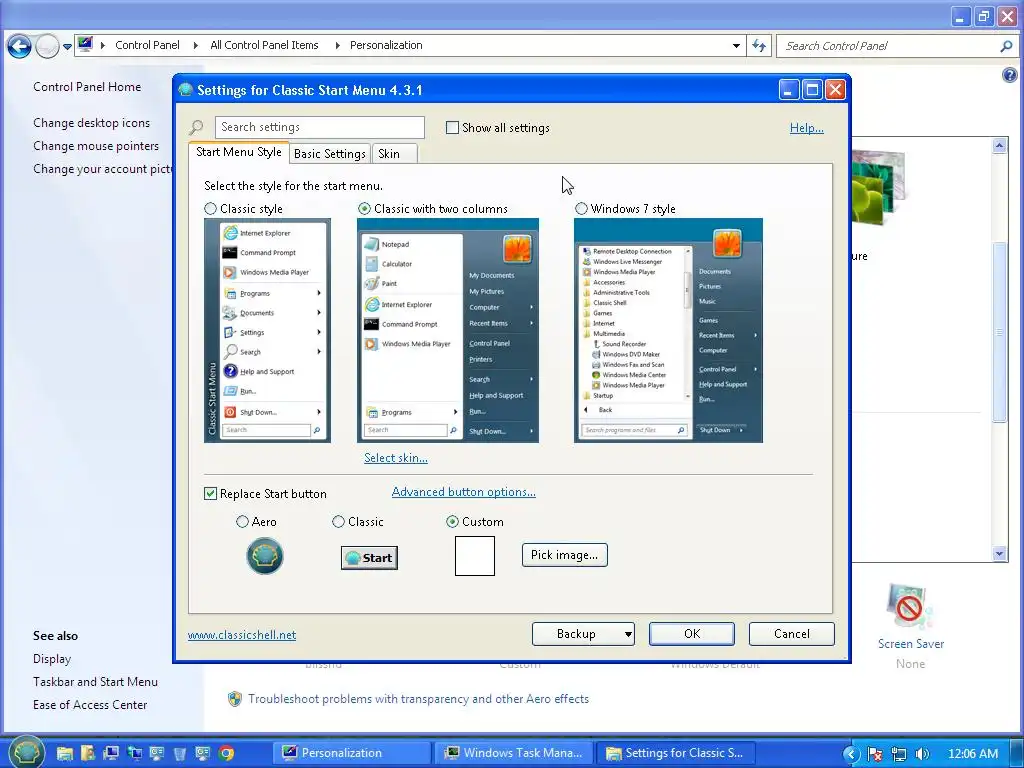Select the Classic style radio button
The width and height of the screenshot is (1024, 768).
(210, 209)
